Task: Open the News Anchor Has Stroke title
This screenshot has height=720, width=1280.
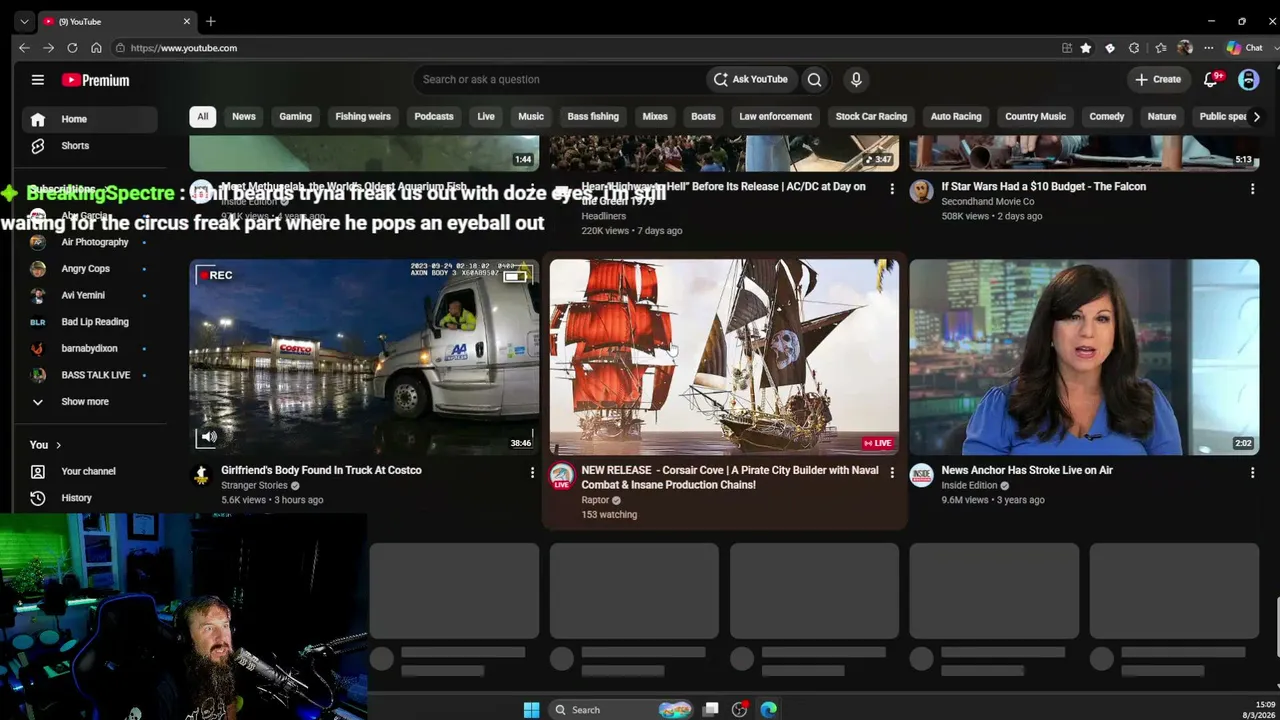Action: (x=1027, y=470)
